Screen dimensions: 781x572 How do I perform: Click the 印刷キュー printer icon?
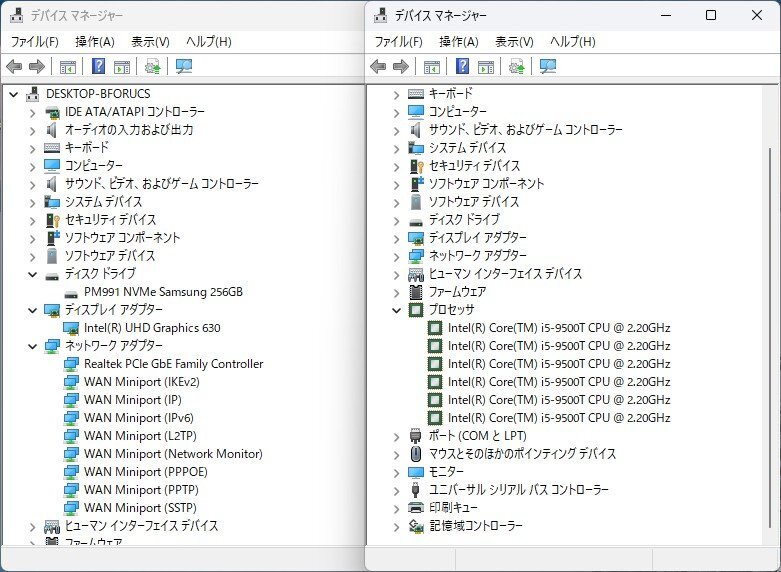pos(416,508)
